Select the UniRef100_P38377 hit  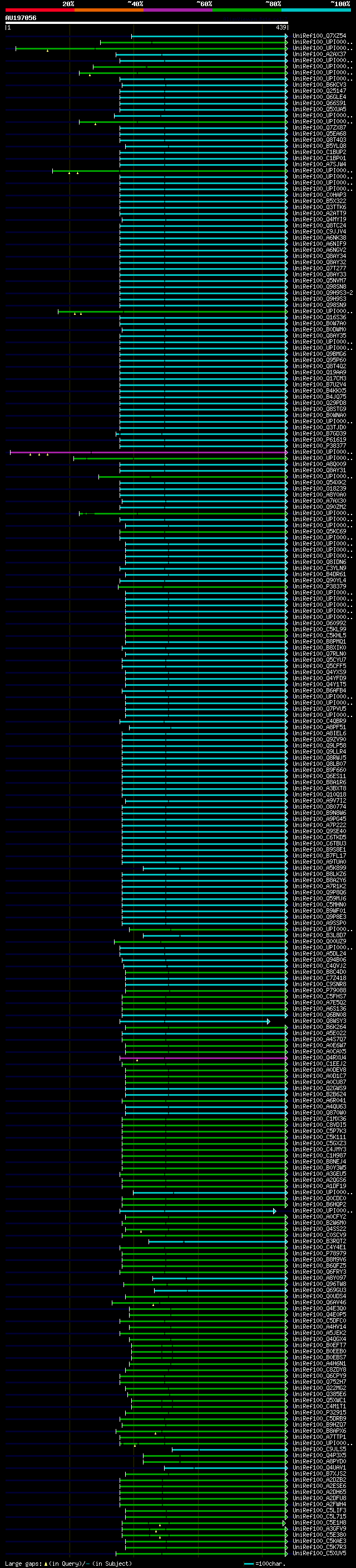pos(319,446)
